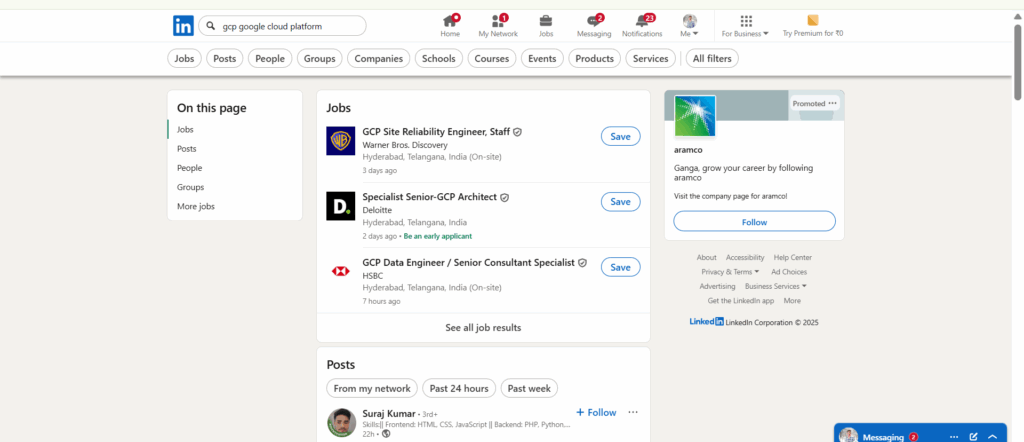
Task: Expand the Business Services dropdown
Action: click(x=804, y=286)
